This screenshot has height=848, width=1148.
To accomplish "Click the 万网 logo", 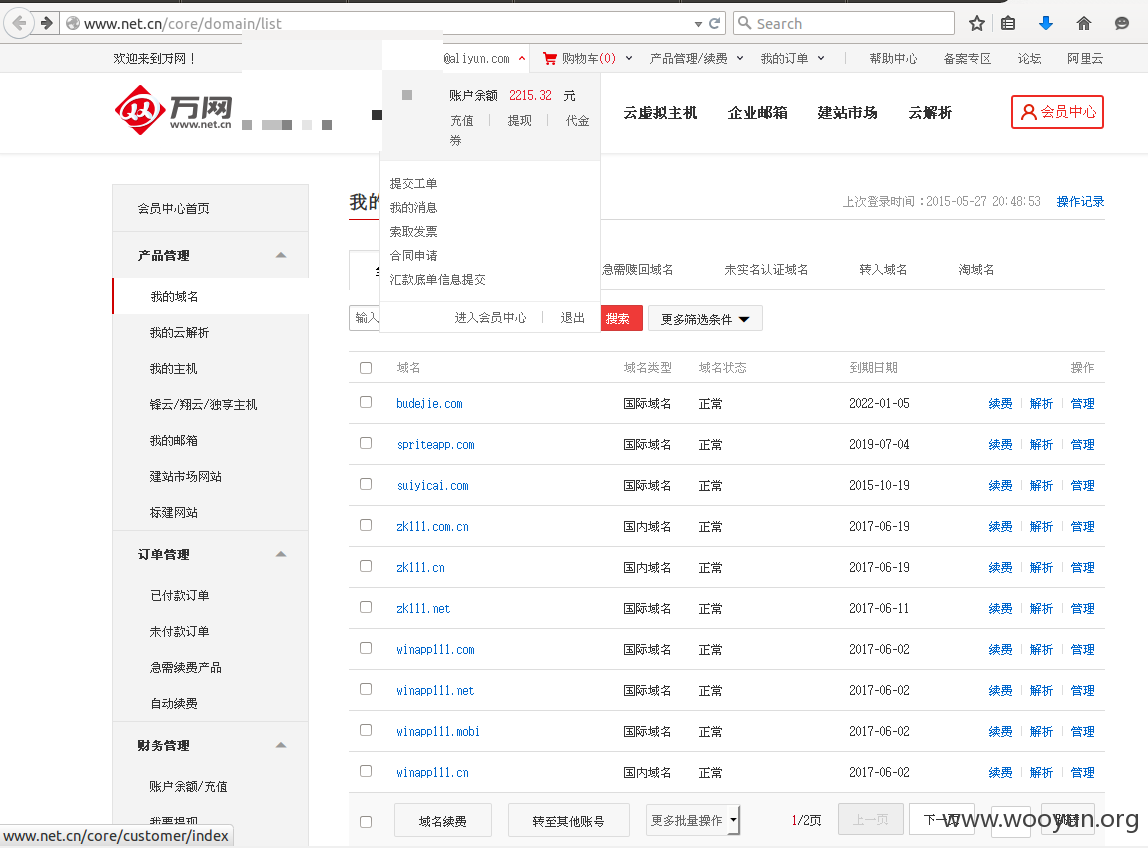I will pos(174,111).
